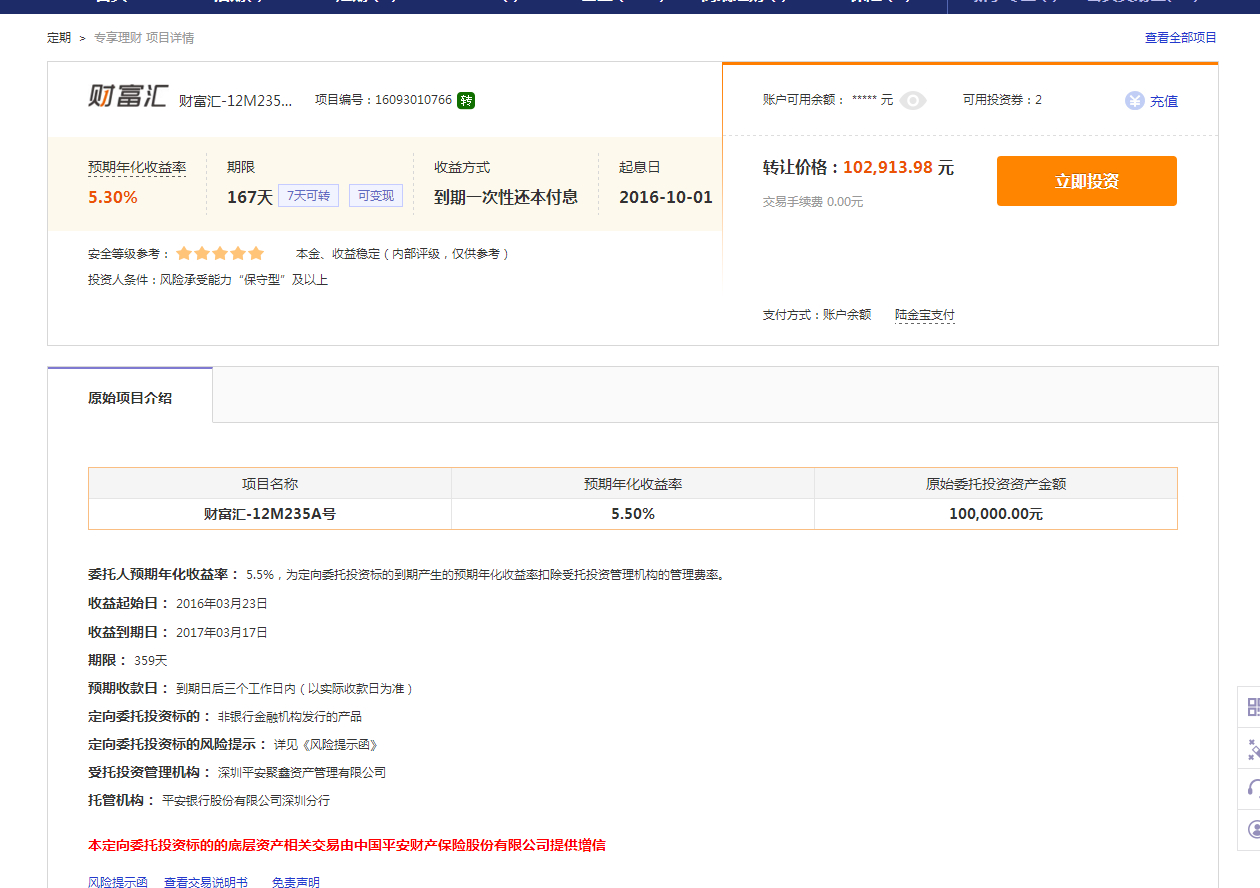
Task: Click the transfer price 102,913.98
Action: click(x=888, y=168)
